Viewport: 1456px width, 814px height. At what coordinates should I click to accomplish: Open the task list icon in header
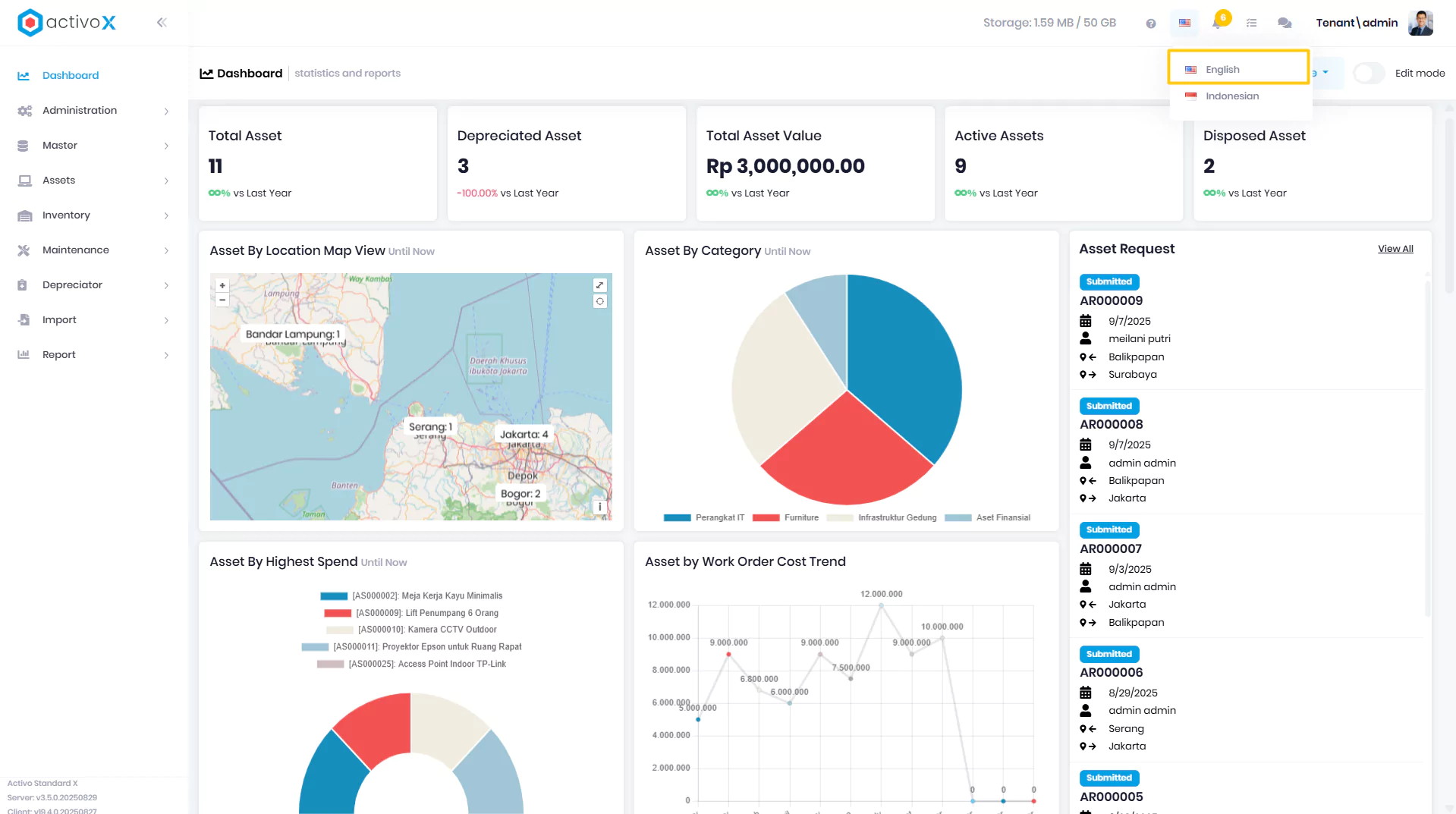1251,24
